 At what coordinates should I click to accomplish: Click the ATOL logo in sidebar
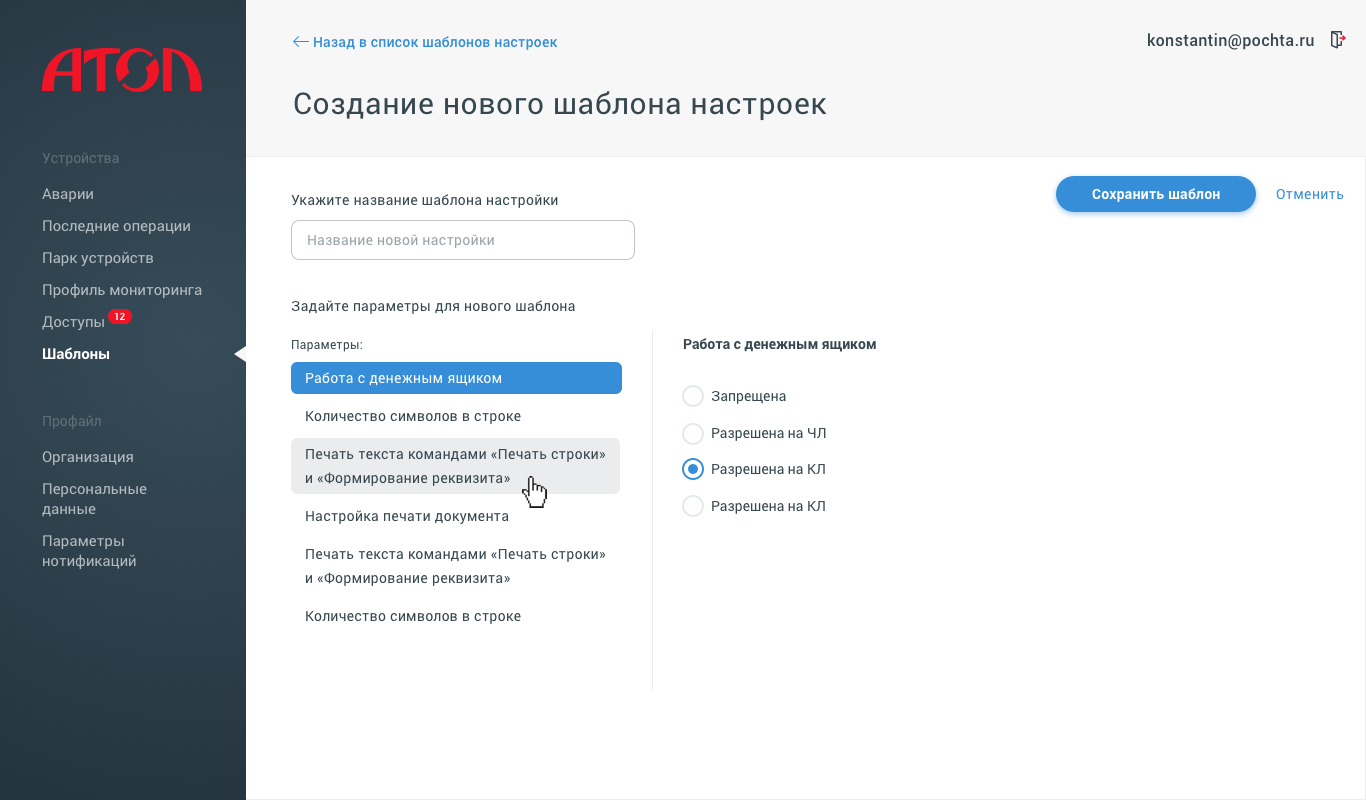coord(122,70)
